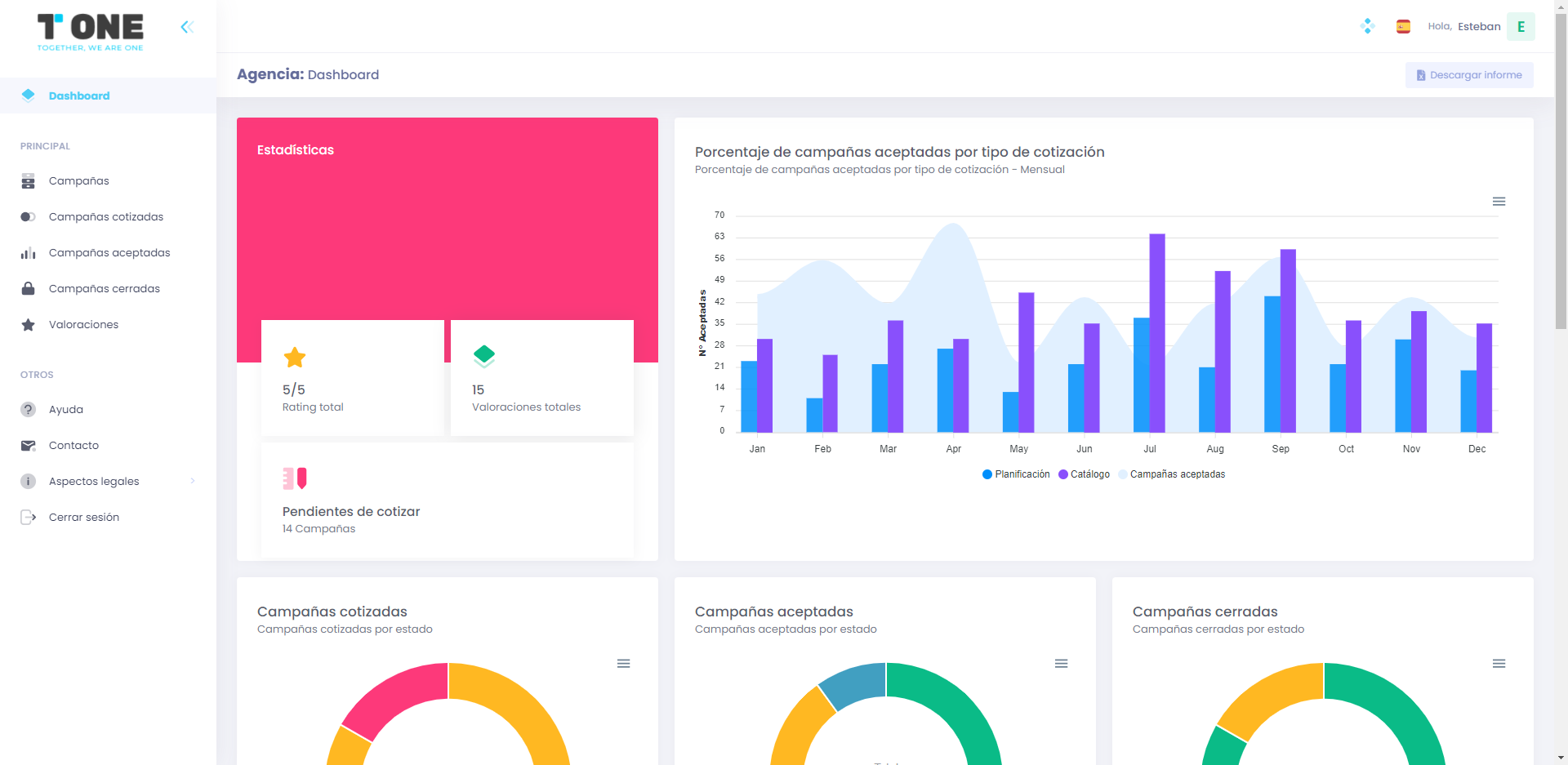The image size is (1568, 765).
Task: Open the Ayuda link
Action: click(x=108, y=410)
